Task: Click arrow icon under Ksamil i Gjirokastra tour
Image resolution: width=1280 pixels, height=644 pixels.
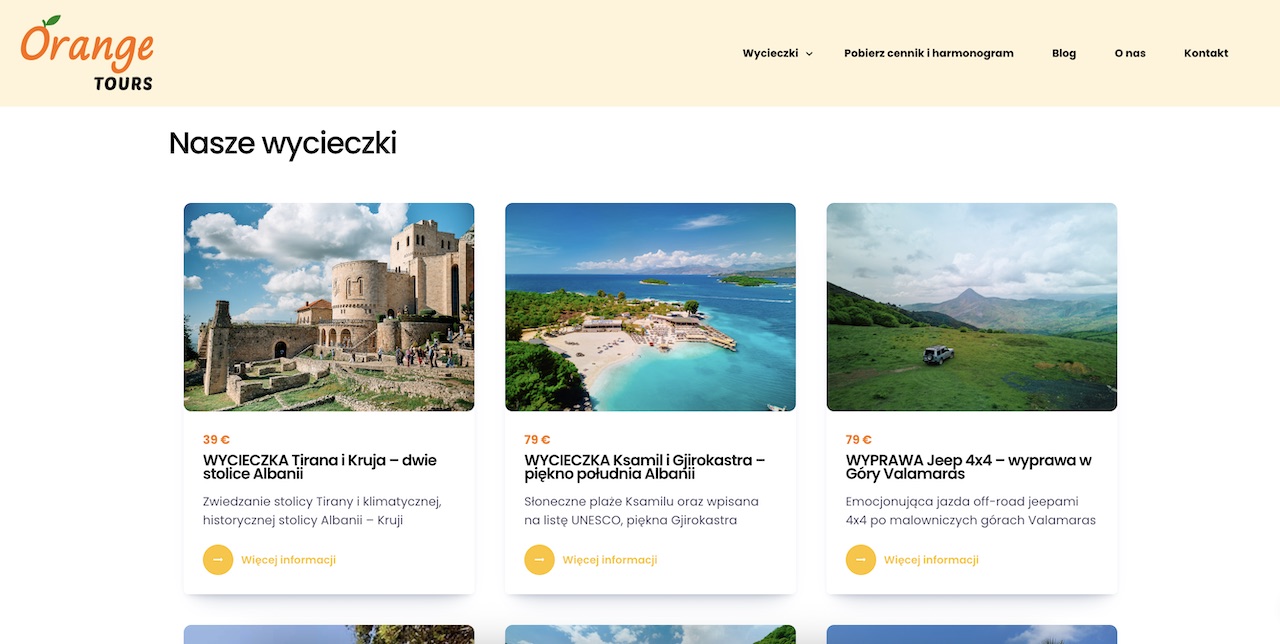Action: 539,560
